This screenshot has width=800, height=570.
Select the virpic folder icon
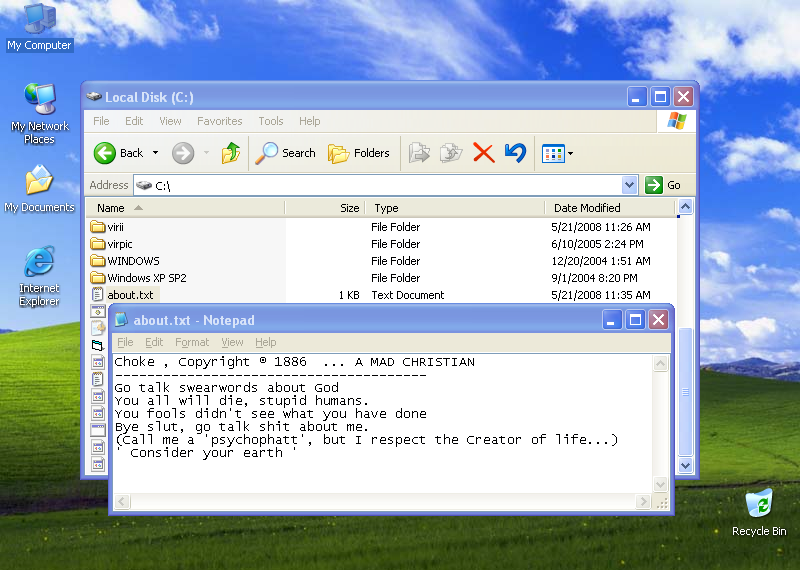97,244
